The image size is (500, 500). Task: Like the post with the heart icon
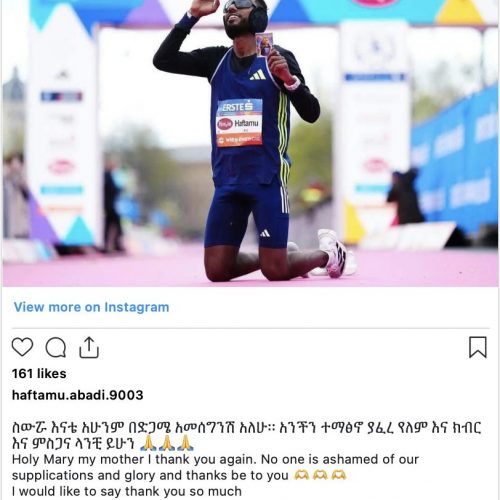[x=22, y=347]
